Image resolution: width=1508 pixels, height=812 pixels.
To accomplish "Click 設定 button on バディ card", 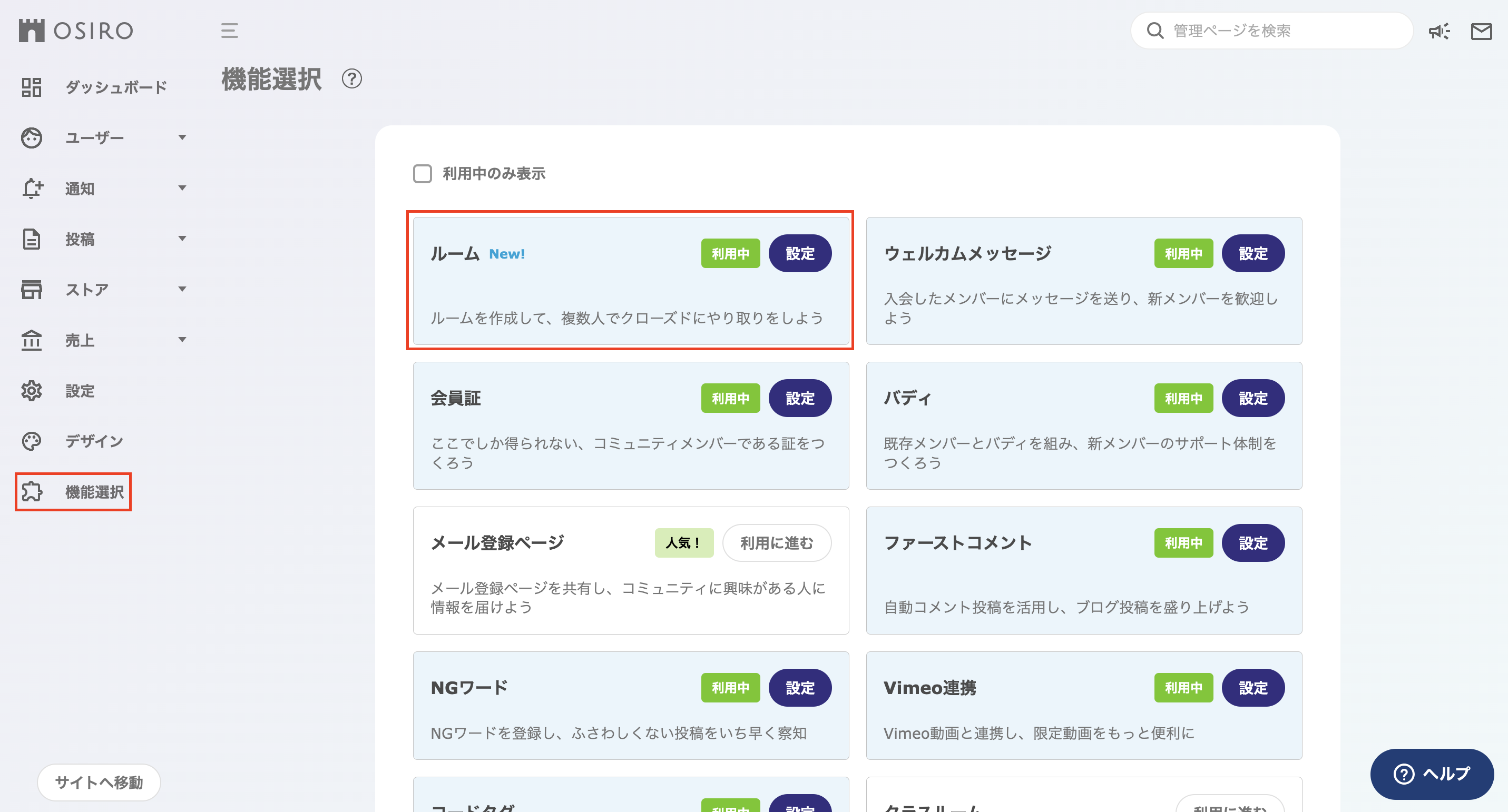I will tap(1253, 399).
